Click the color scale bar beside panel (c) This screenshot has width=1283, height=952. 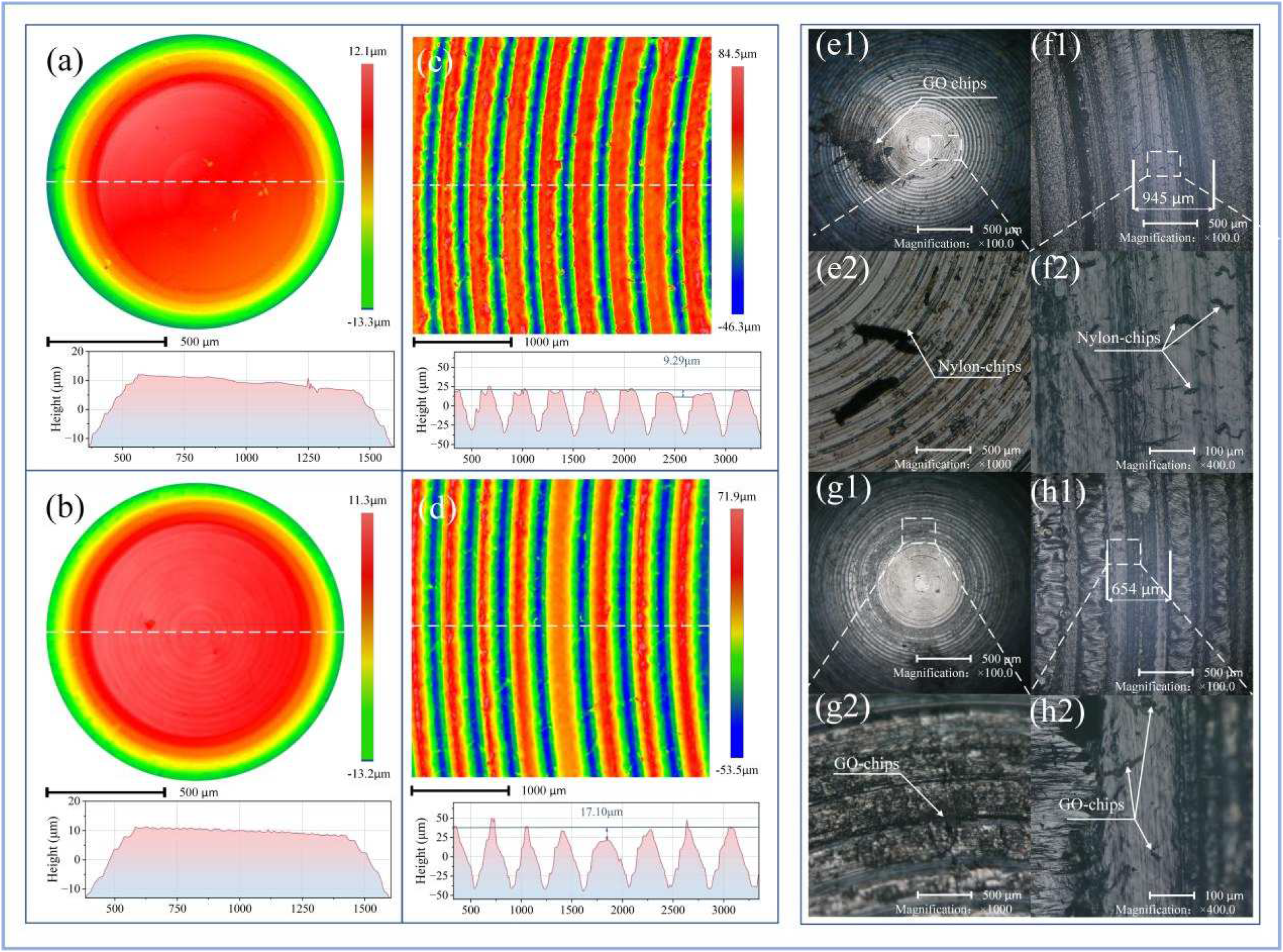737,190
